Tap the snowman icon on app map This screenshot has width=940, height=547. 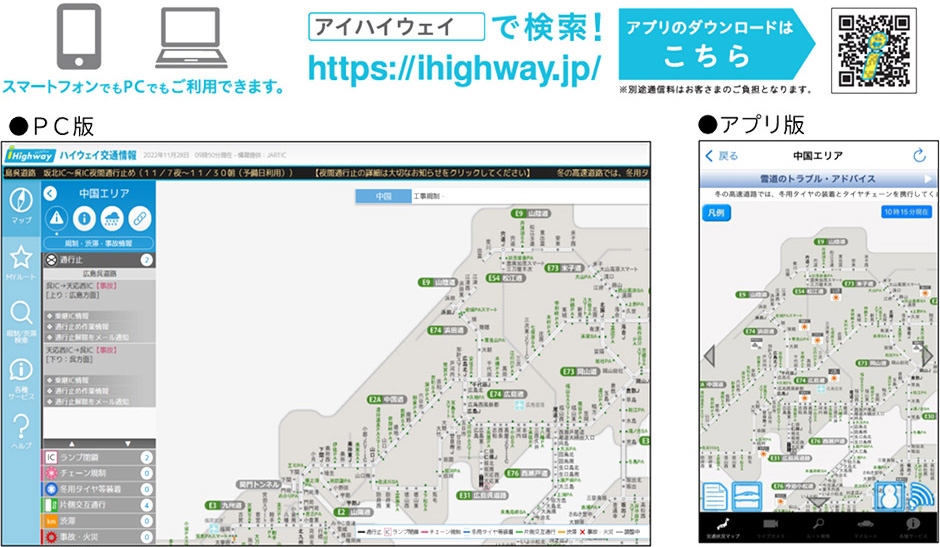[889, 497]
